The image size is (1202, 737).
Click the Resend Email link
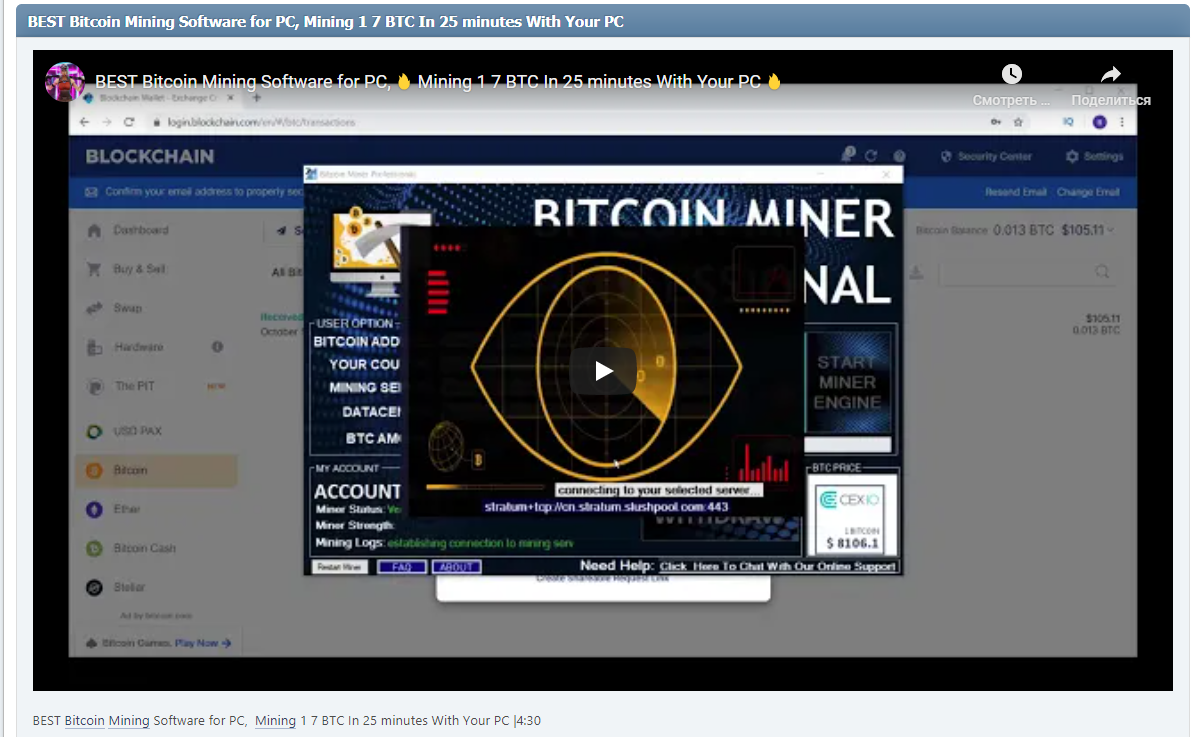click(1016, 192)
